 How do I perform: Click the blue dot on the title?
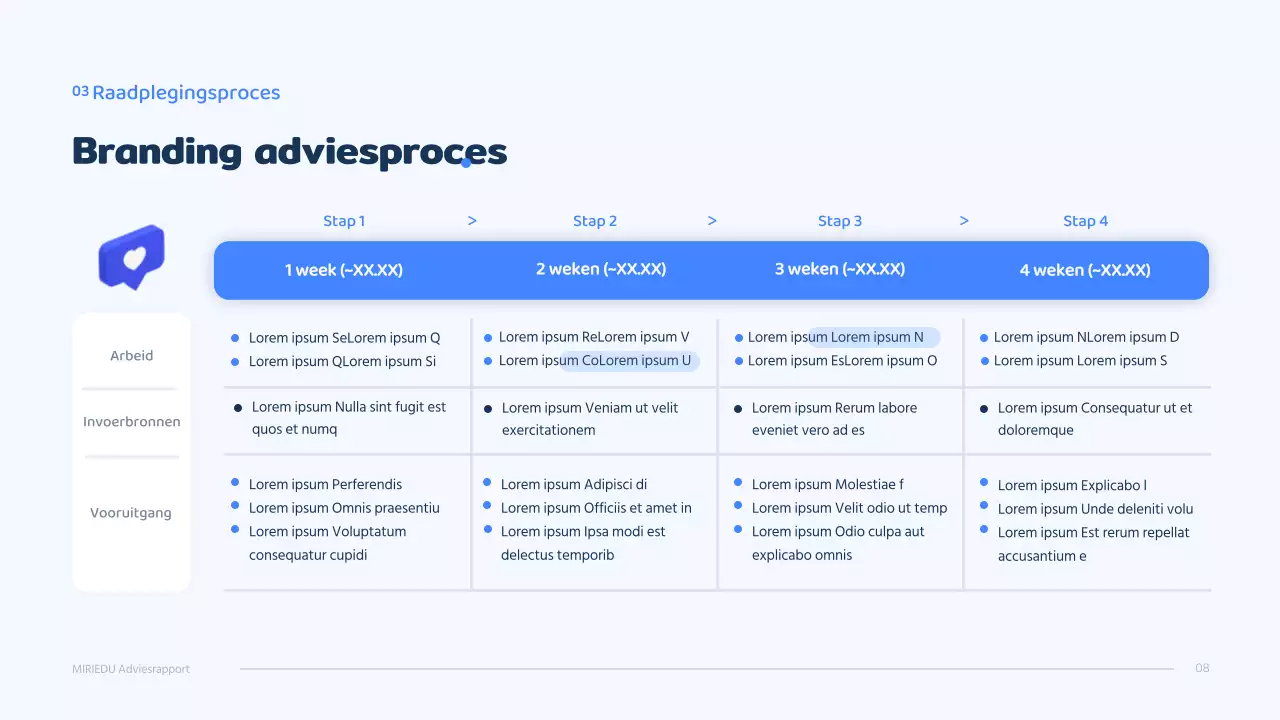pos(466,163)
